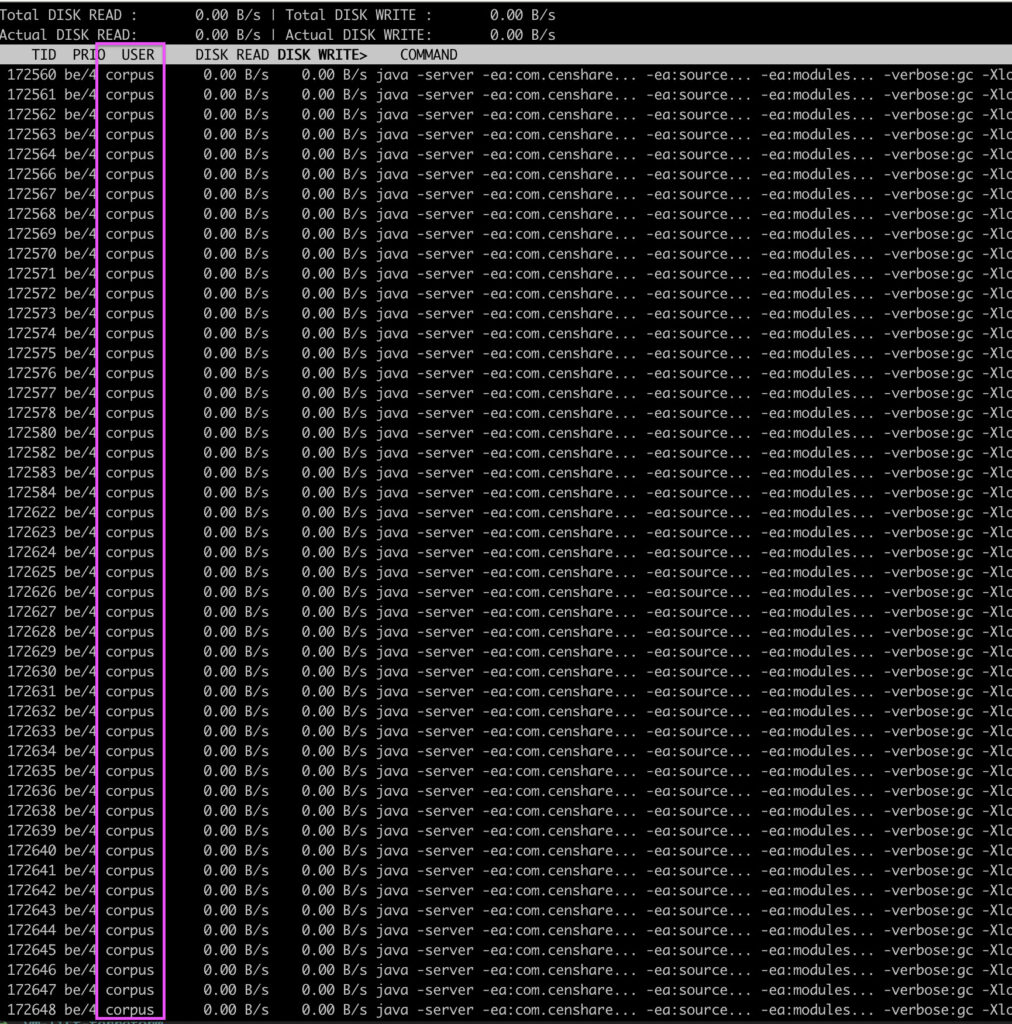Select thread ID 172577
Image resolution: width=1012 pixels, height=1024 pixels.
[32, 393]
